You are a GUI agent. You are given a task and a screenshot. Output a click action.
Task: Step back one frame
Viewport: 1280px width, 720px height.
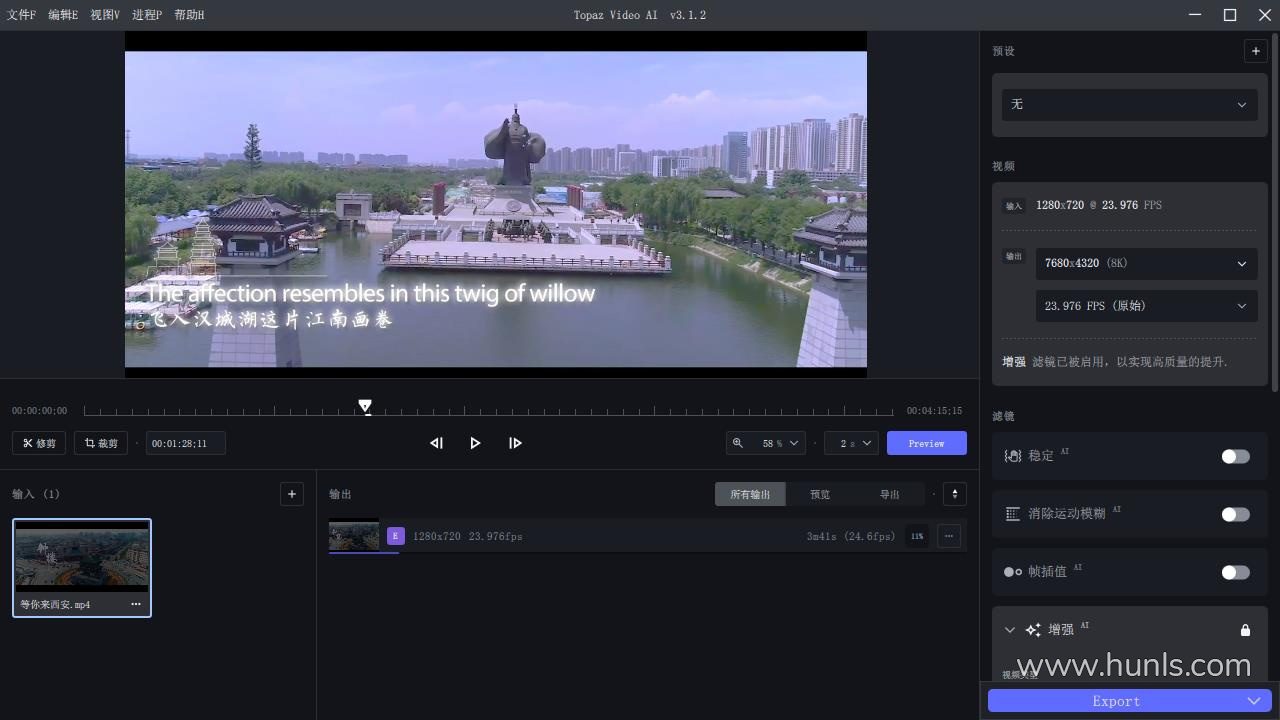(436, 443)
